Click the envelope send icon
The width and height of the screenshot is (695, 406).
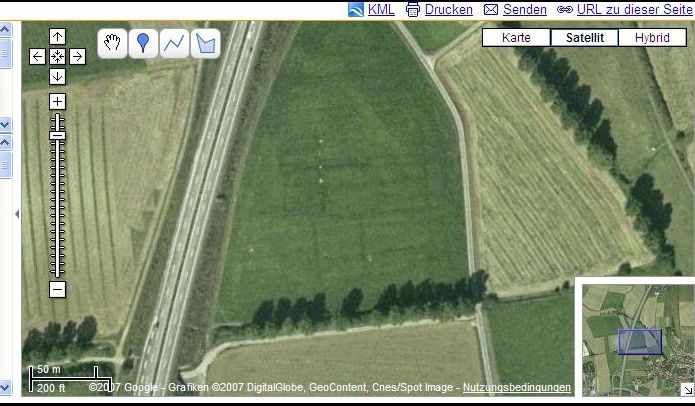click(x=491, y=9)
